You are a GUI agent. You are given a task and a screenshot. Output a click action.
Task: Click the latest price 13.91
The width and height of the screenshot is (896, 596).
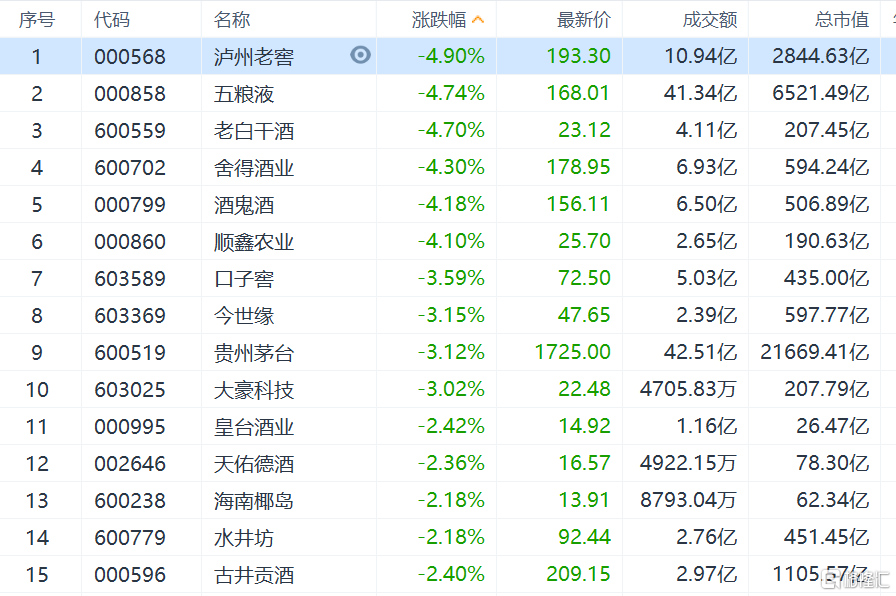(585, 500)
